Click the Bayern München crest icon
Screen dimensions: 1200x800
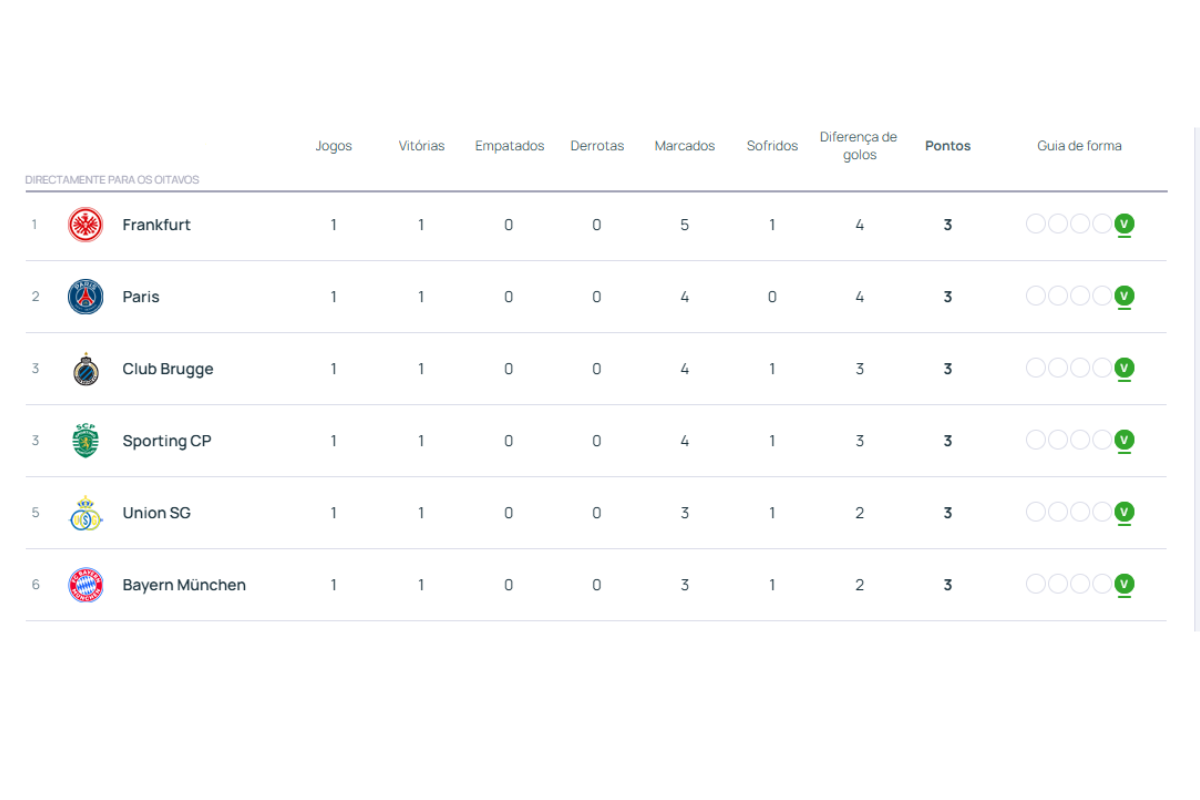point(85,585)
